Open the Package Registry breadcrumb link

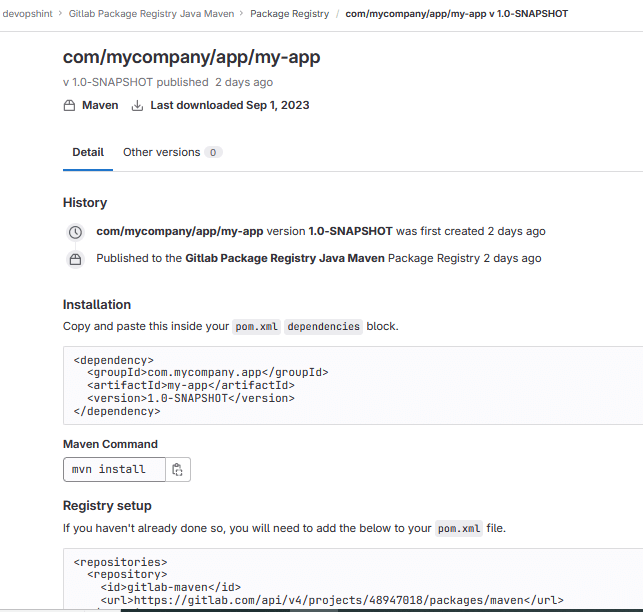(290, 14)
